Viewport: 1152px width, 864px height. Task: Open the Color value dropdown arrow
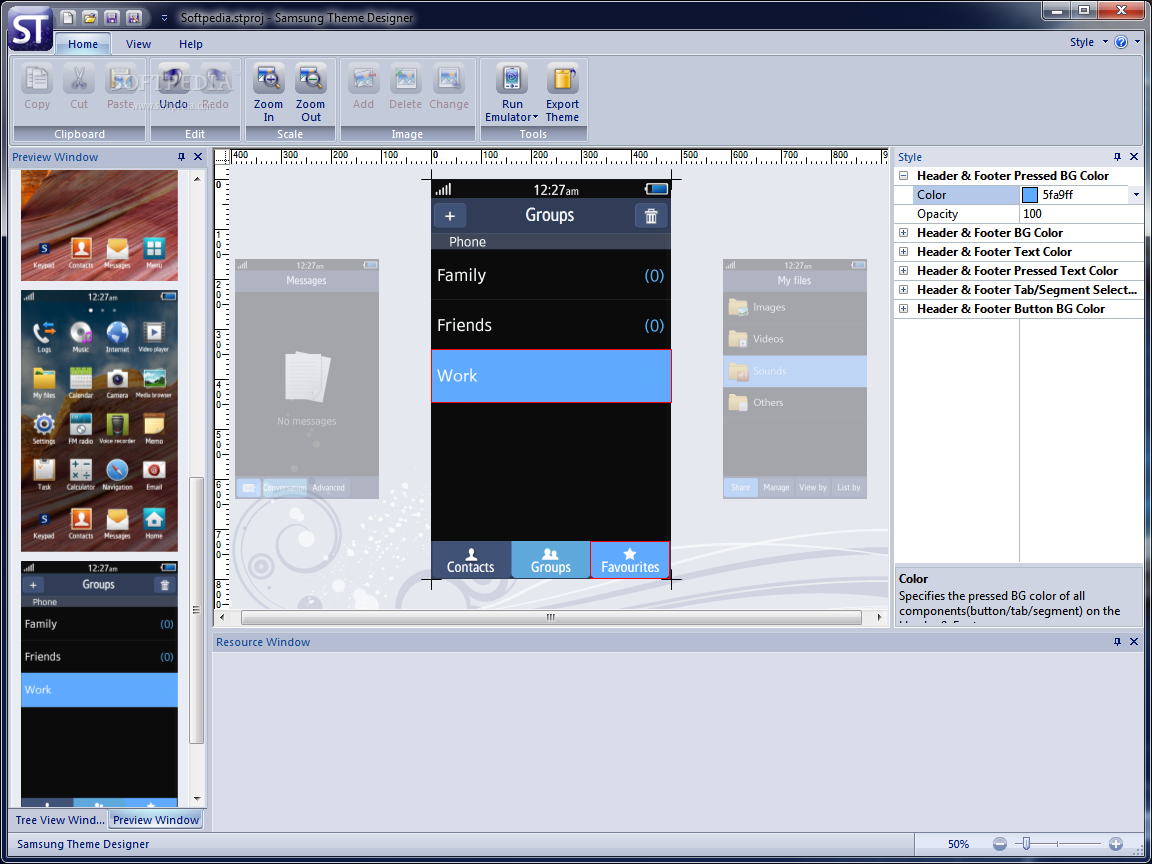pyautogui.click(x=1136, y=195)
